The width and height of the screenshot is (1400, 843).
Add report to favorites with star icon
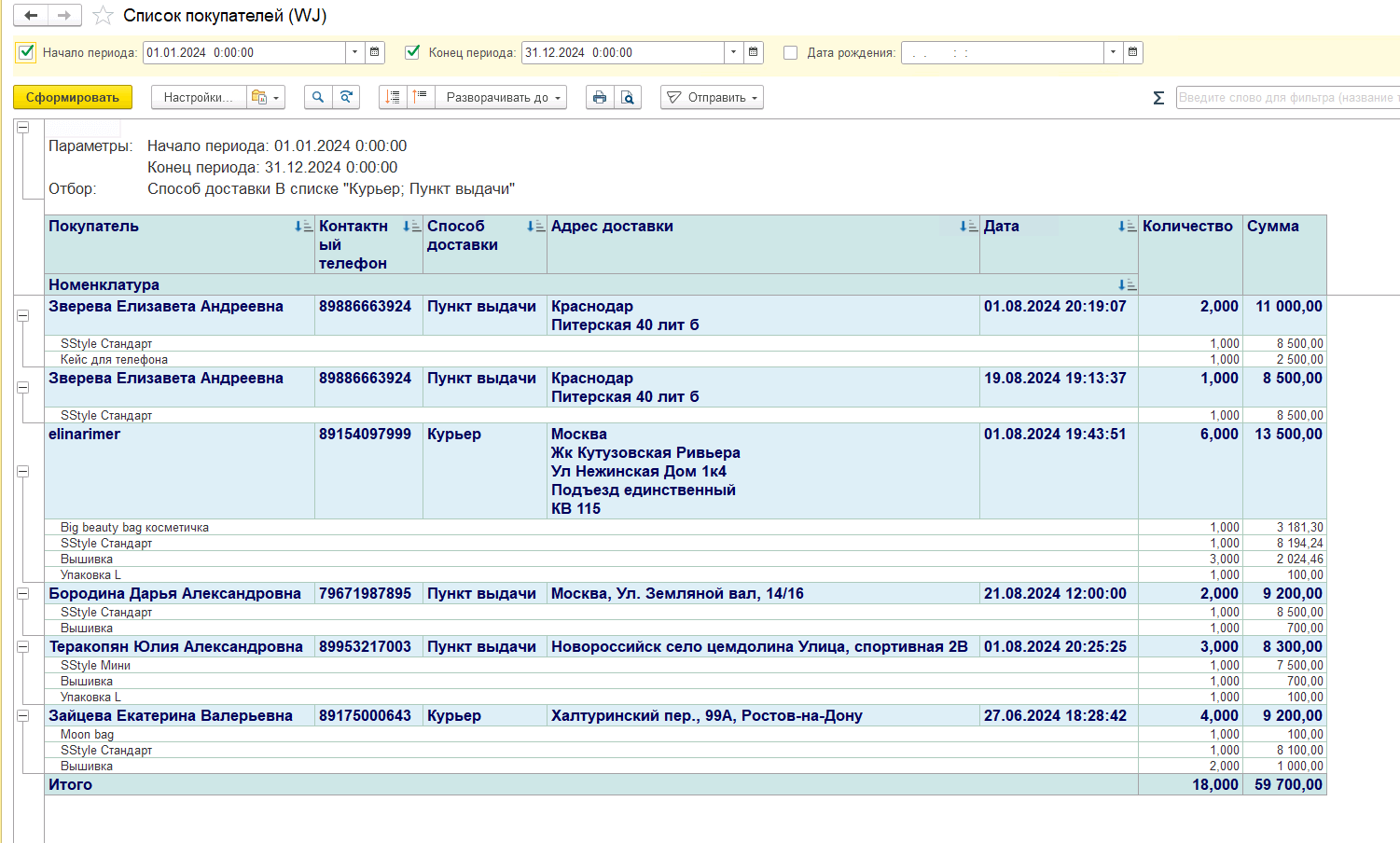[x=104, y=16]
